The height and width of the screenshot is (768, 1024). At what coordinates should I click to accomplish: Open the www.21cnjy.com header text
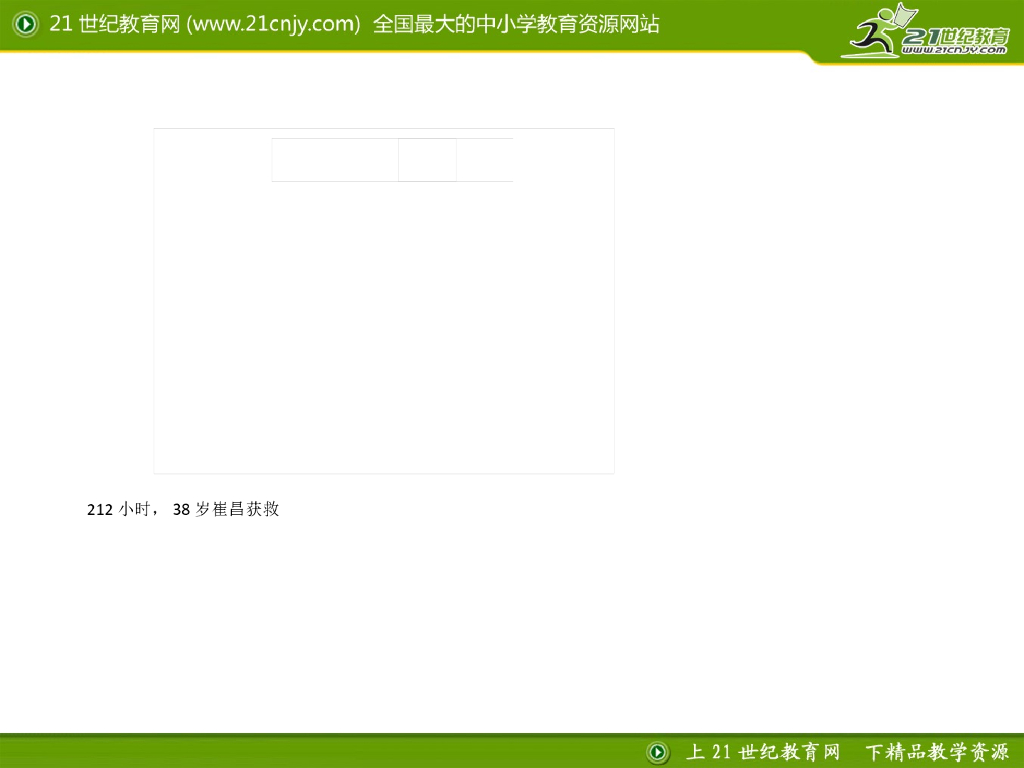tap(273, 24)
